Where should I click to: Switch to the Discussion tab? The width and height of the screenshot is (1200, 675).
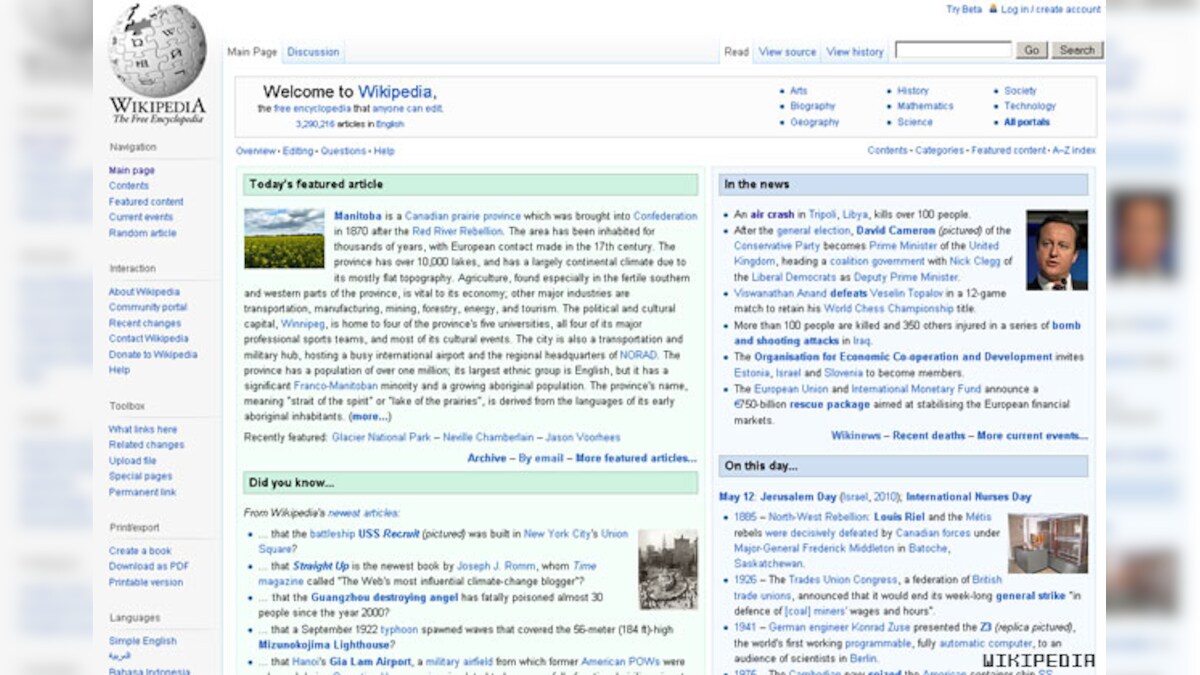click(313, 51)
